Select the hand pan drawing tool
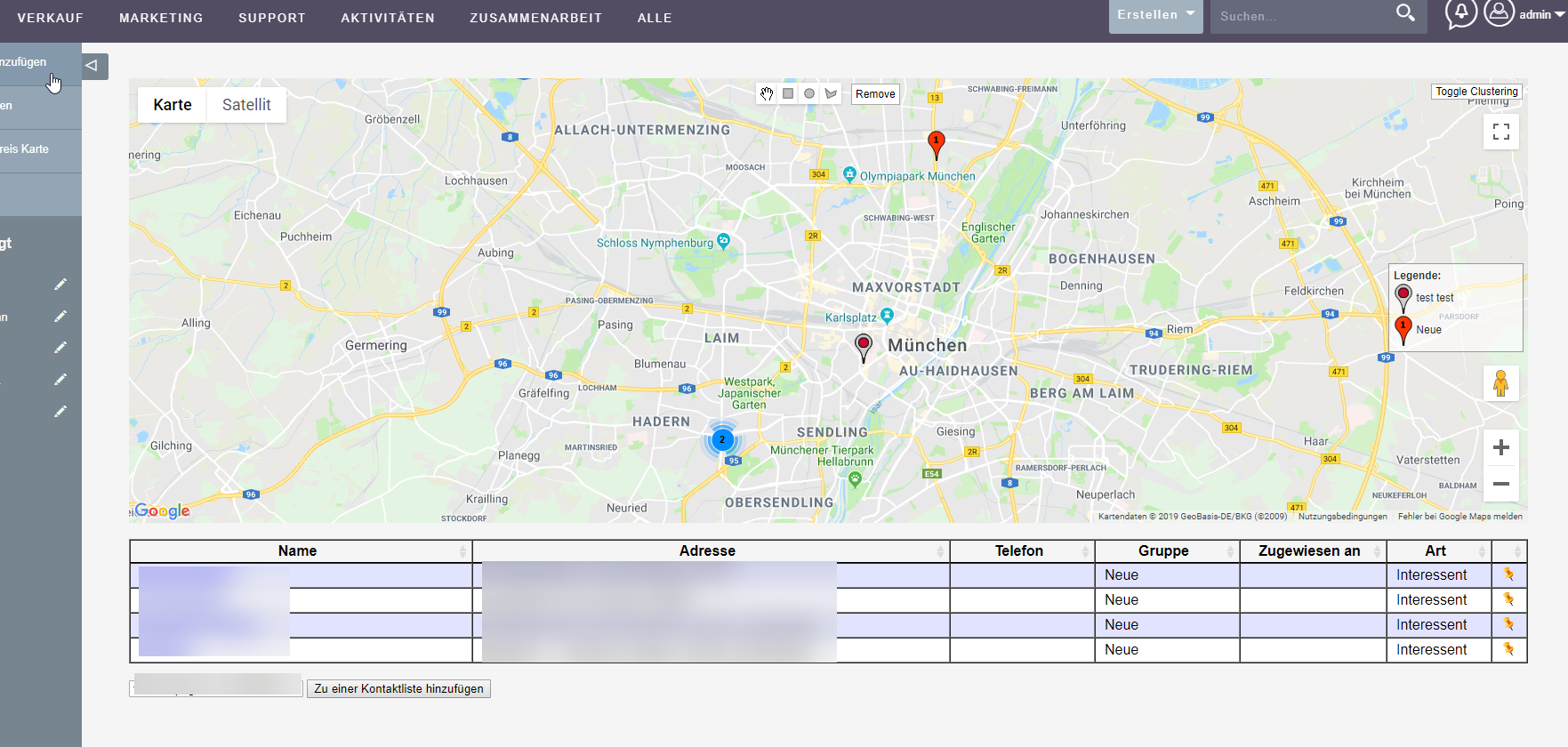 (767, 93)
